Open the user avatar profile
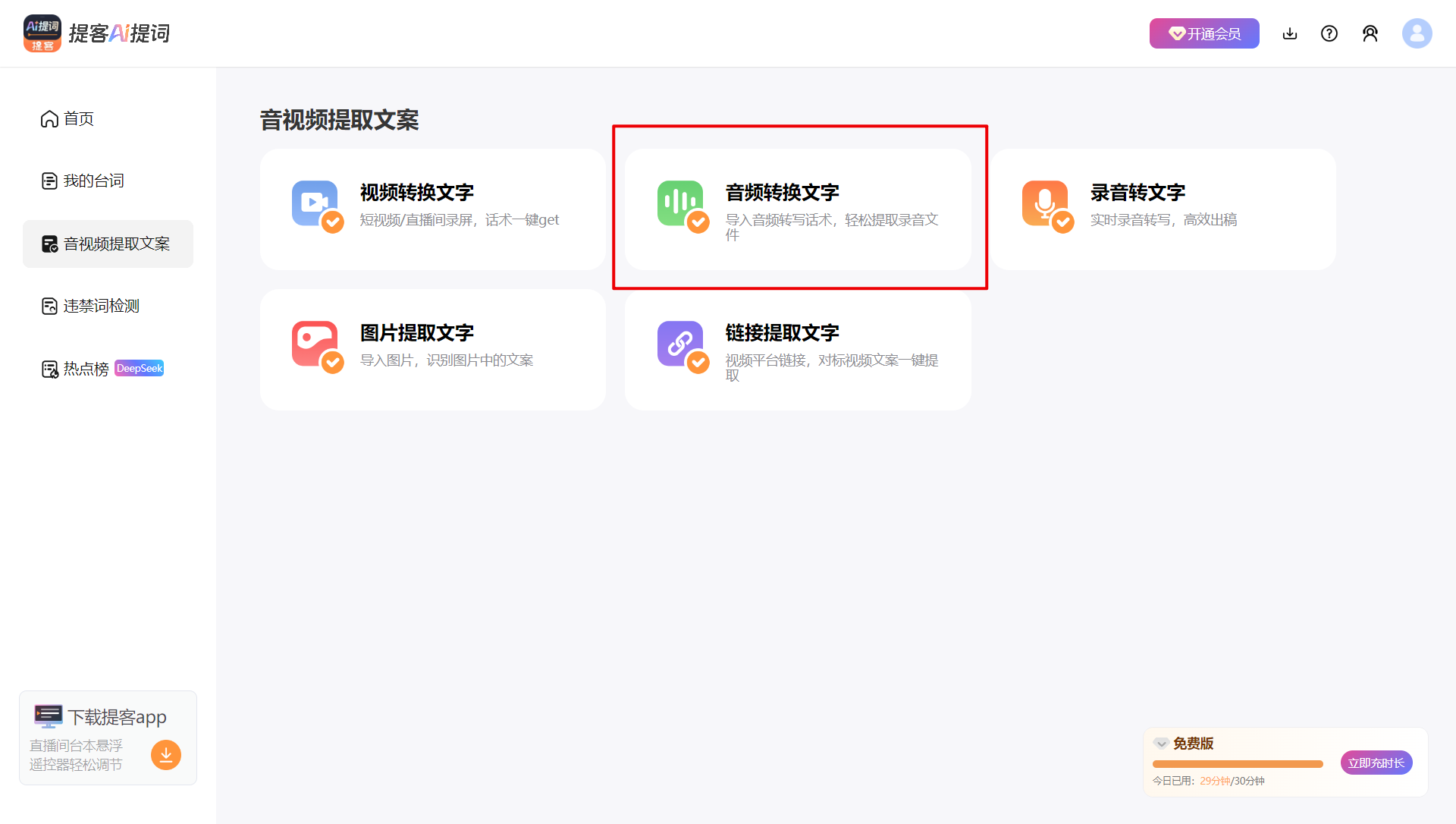The image size is (1456, 824). coord(1417,33)
